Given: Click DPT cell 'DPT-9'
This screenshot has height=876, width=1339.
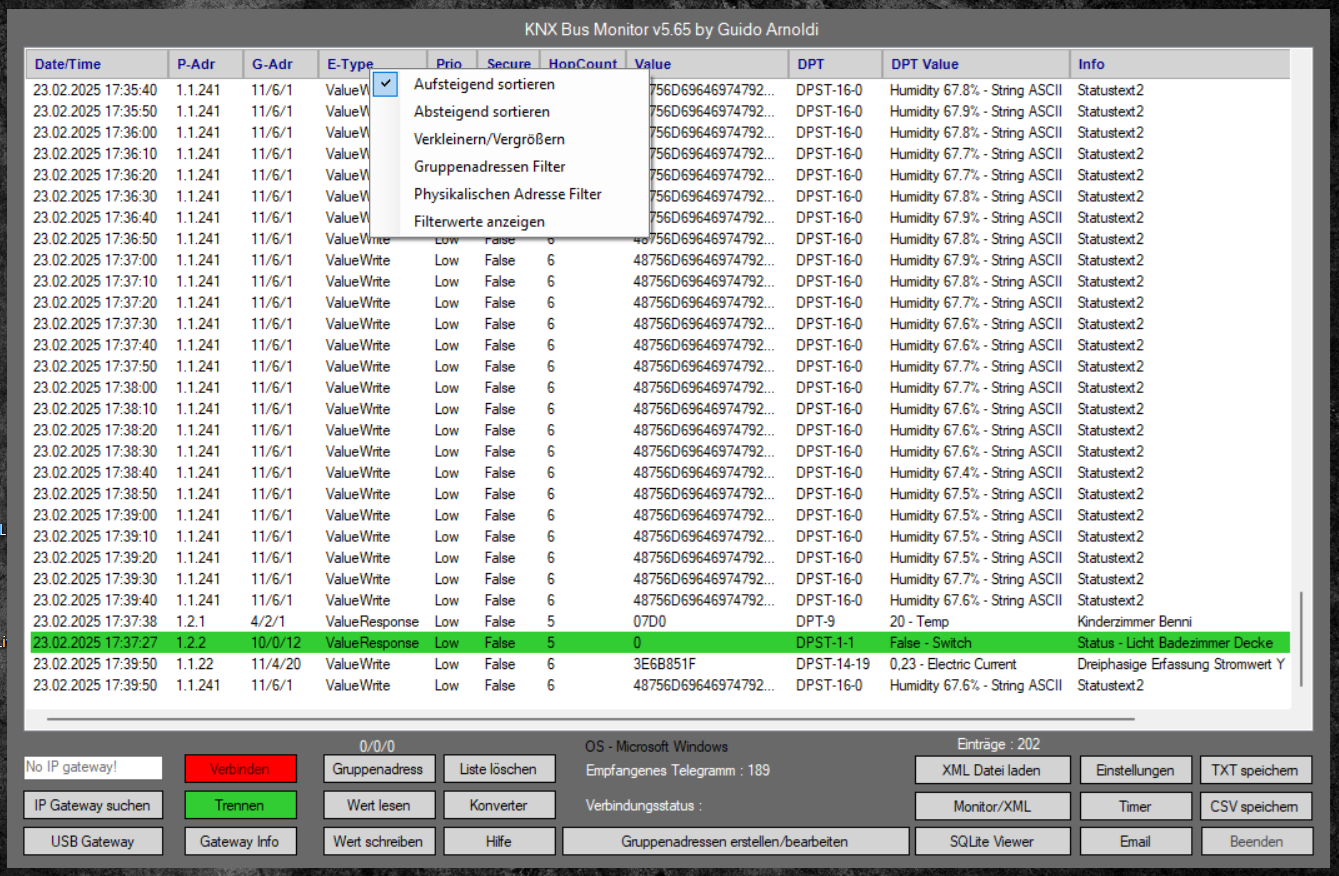Looking at the screenshot, I should pos(815,622).
